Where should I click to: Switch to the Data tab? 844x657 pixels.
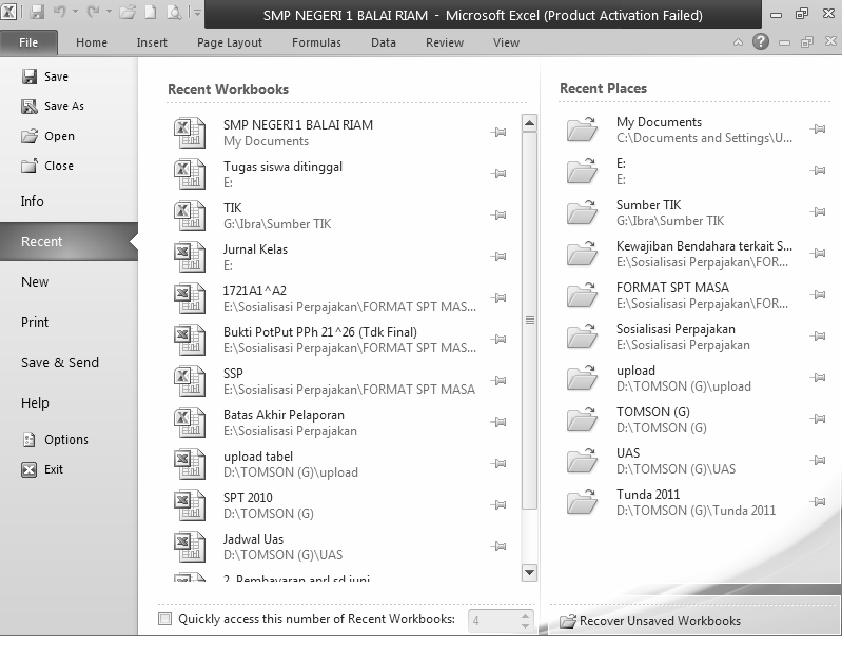(383, 43)
